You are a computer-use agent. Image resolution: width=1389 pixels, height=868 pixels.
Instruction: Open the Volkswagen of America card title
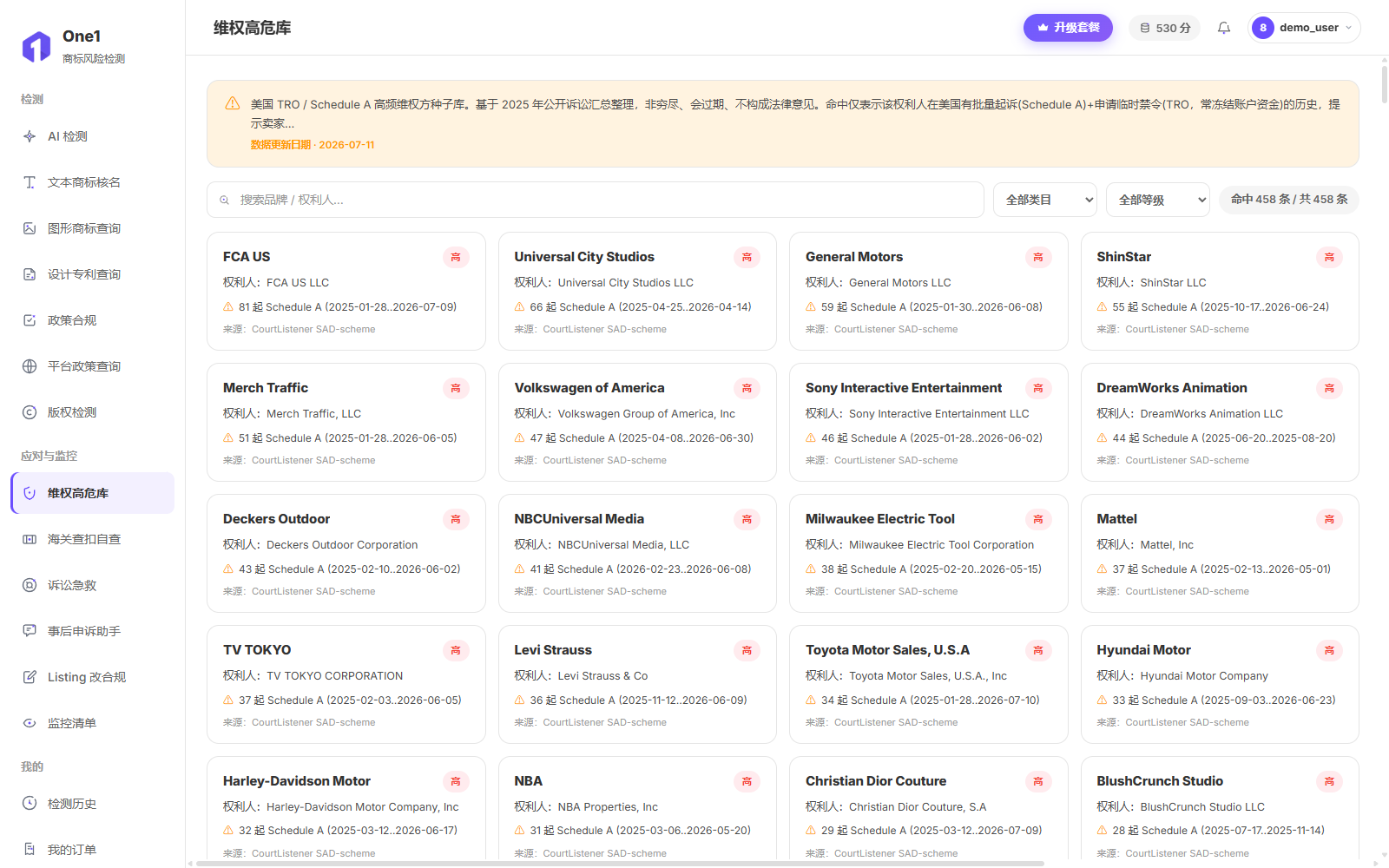(589, 388)
